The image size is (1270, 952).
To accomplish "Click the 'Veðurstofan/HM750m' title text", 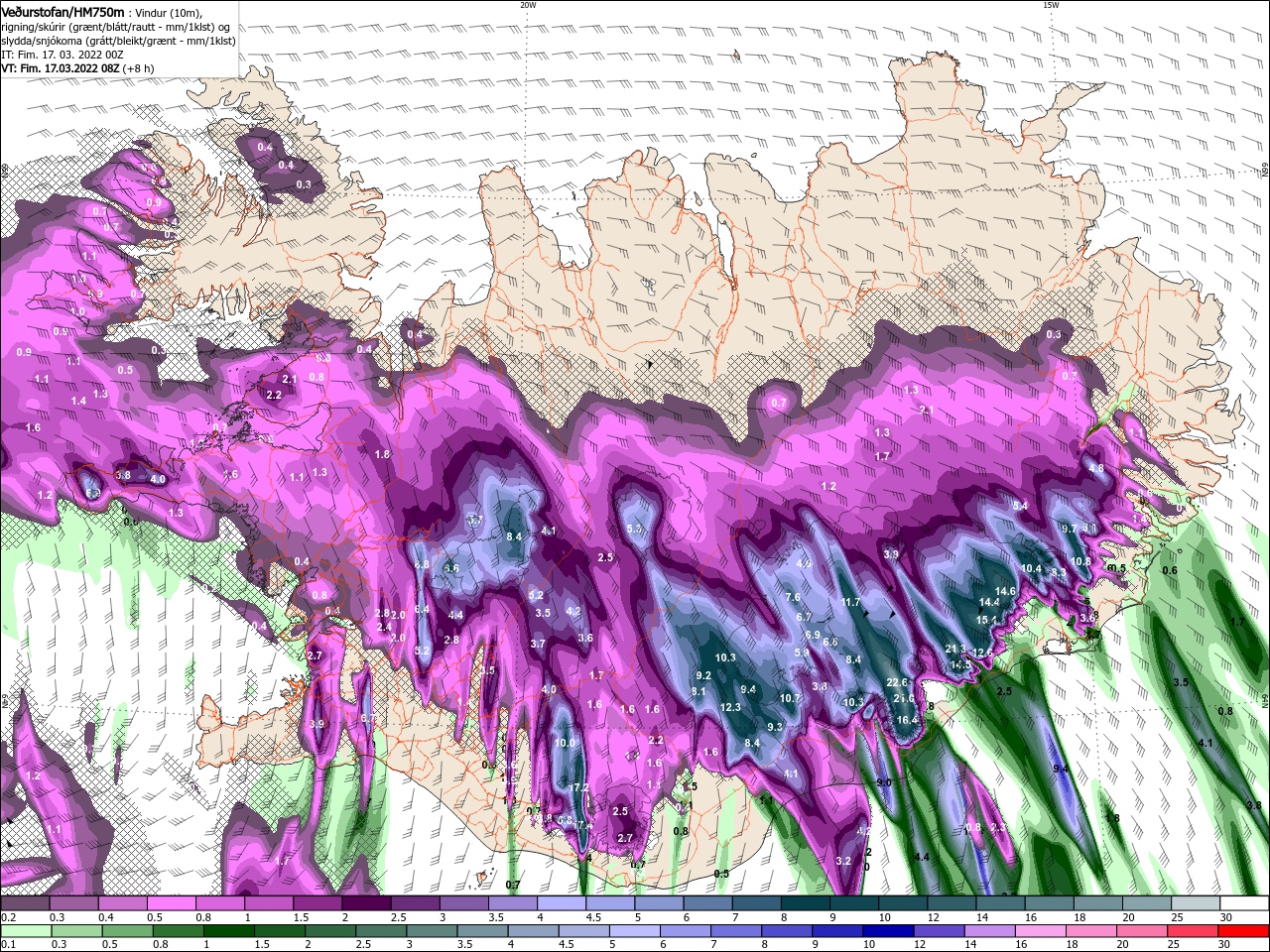I will (63, 12).
